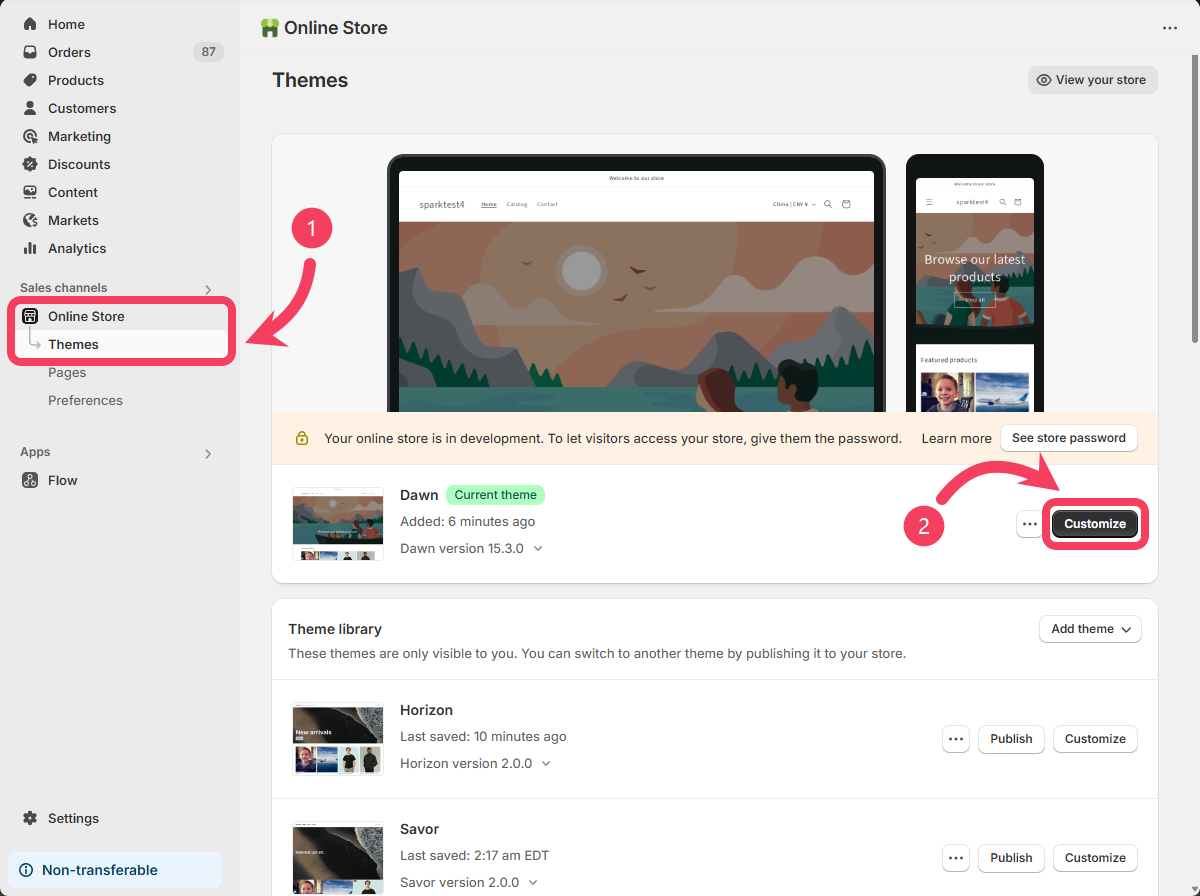The image size is (1200, 896).
Task: Open the top-right page more options menu
Action: click(1170, 28)
